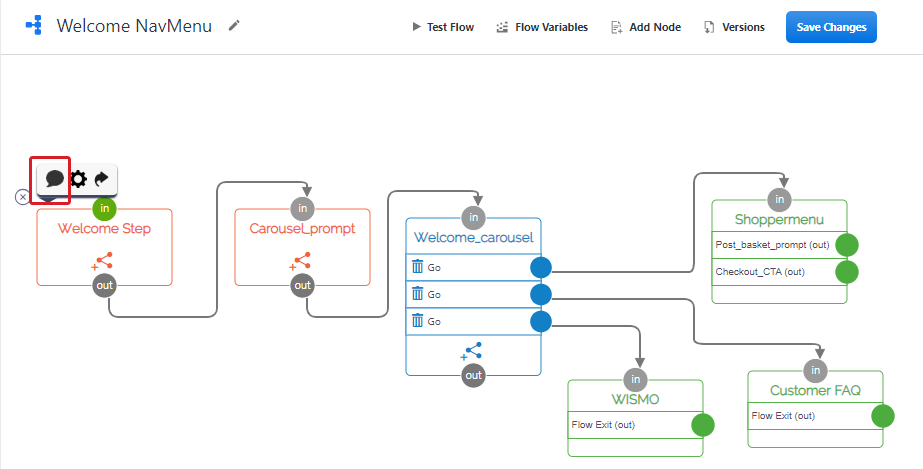This screenshot has height=469, width=923.
Task: Select the WISMO node title
Action: point(635,400)
